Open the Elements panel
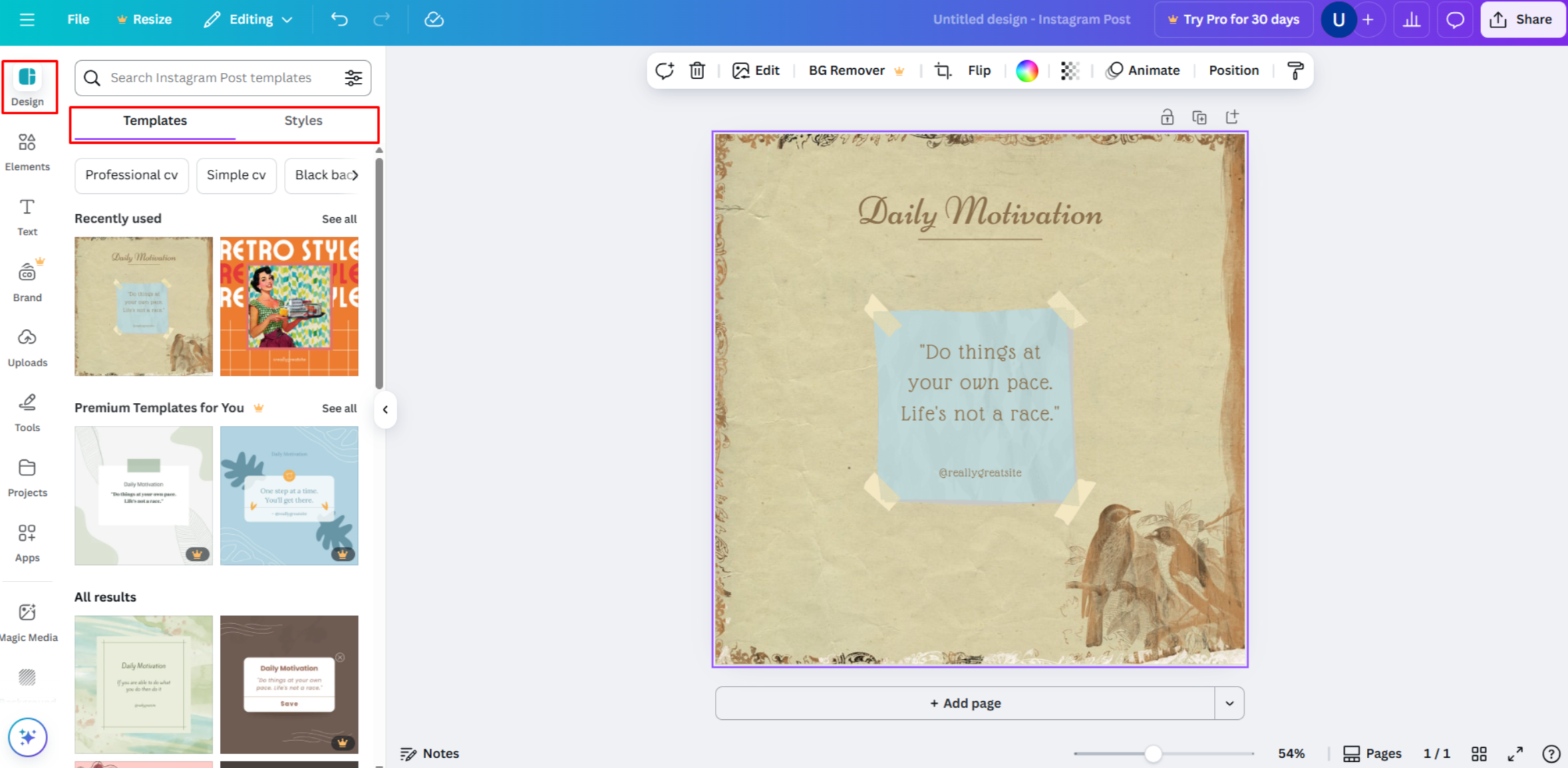 click(27, 151)
